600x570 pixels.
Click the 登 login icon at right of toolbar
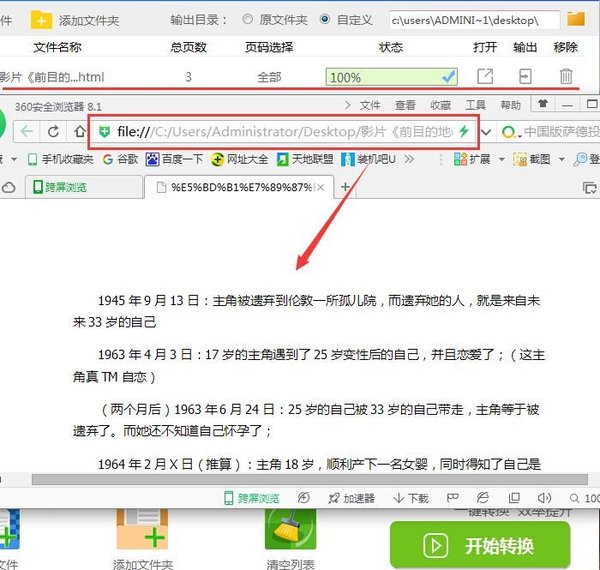pyautogui.click(x=586, y=159)
